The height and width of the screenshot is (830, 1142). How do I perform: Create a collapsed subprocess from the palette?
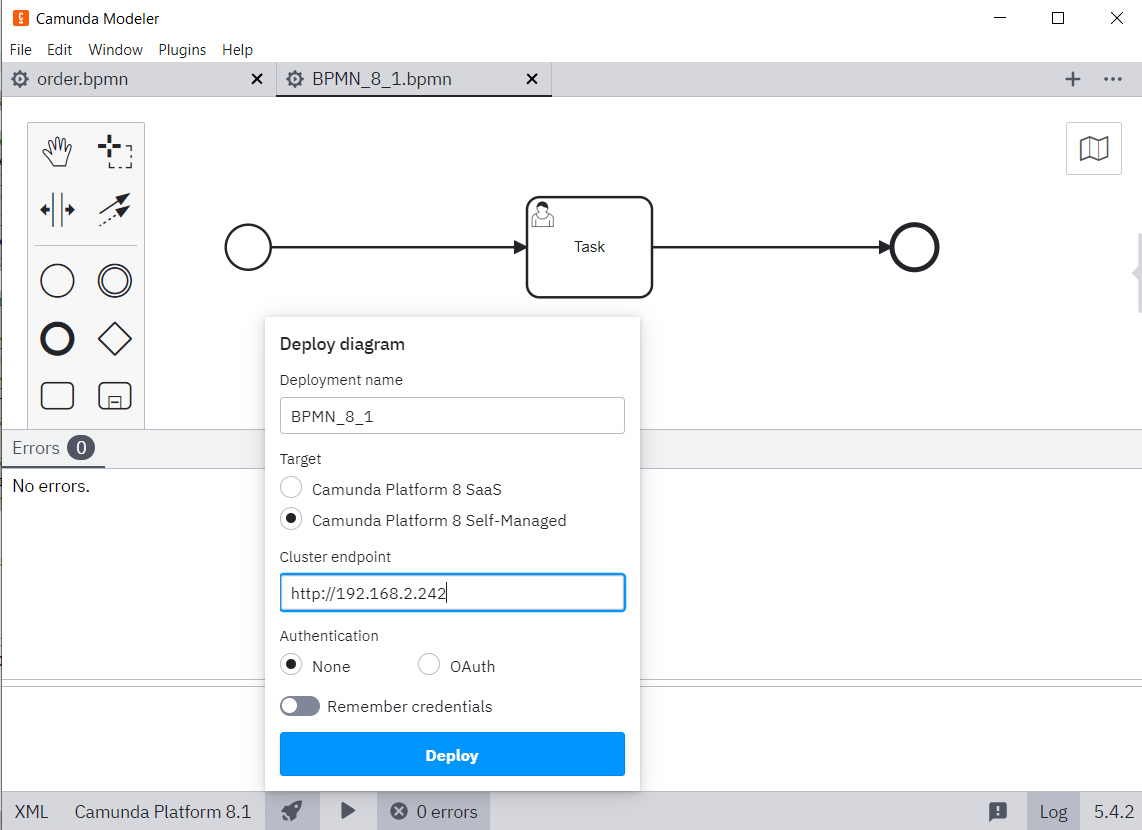coord(115,396)
